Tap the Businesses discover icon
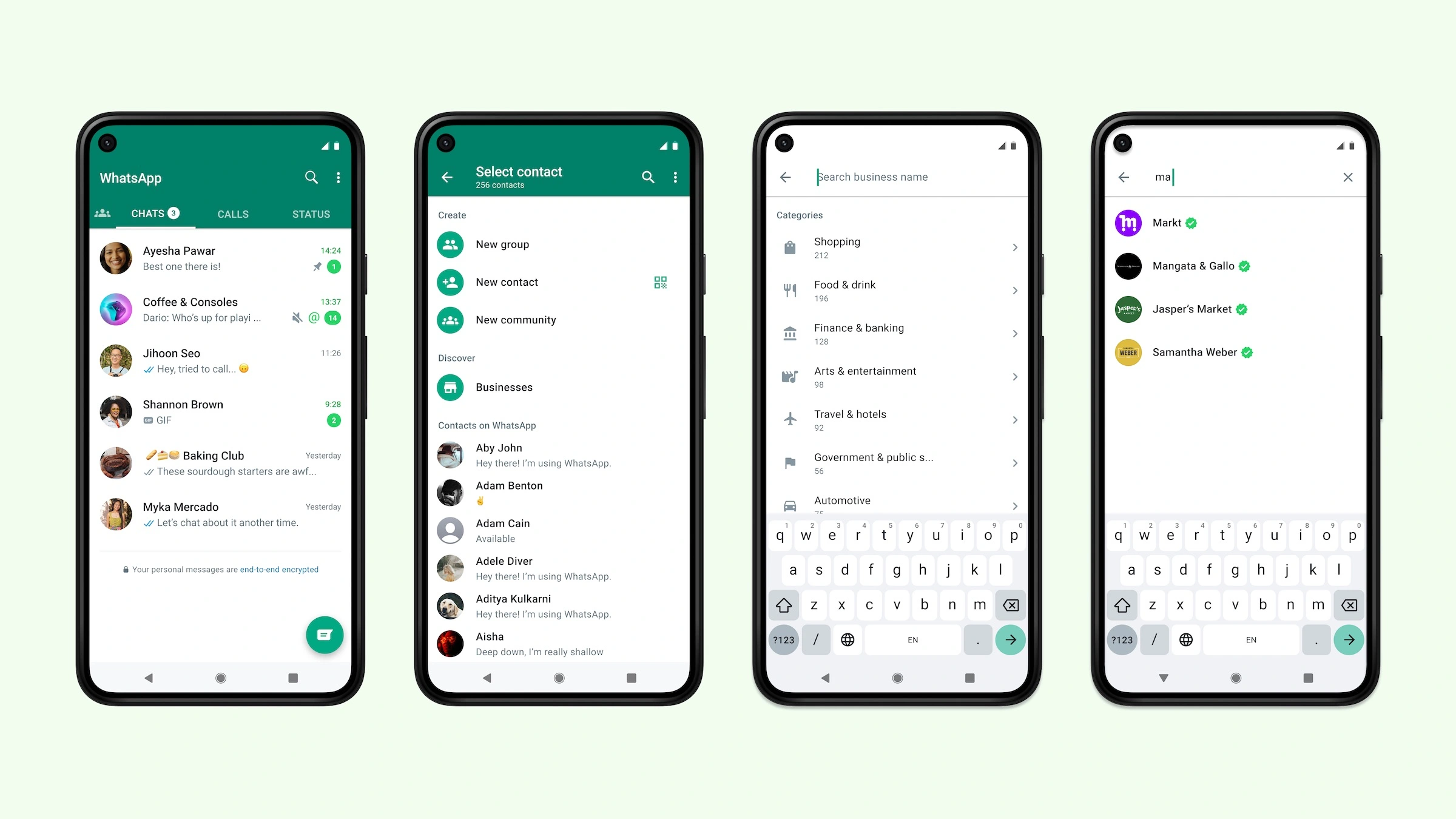1456x819 pixels. pyautogui.click(x=452, y=387)
